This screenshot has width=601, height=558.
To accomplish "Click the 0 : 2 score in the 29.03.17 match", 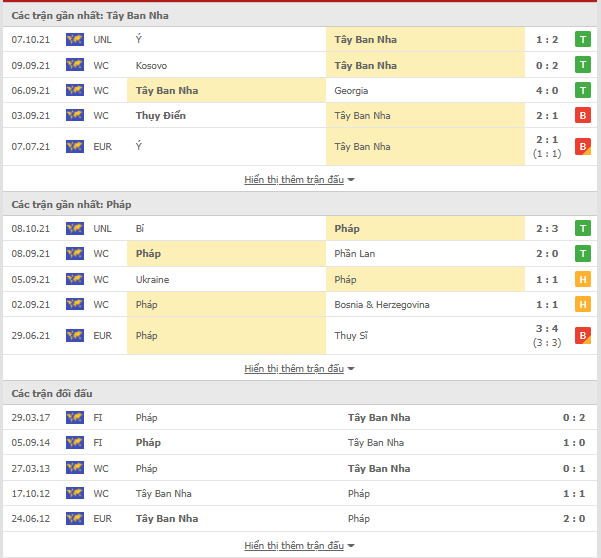I will click(x=574, y=418).
